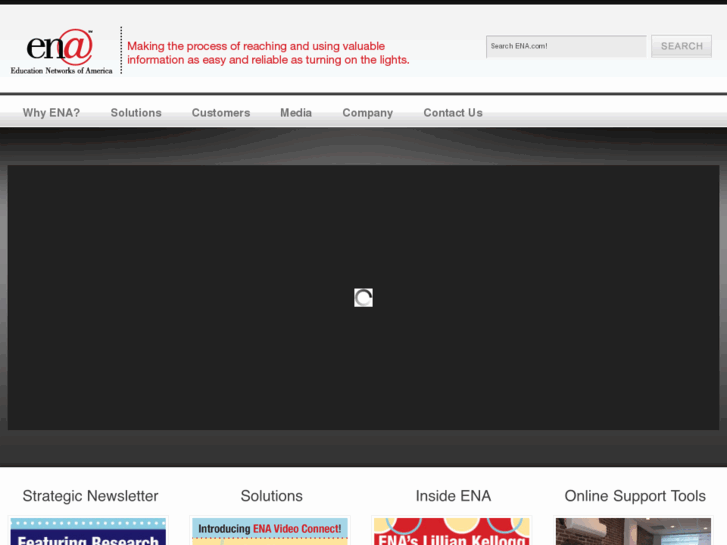Open the Customers menu item

[221, 113]
